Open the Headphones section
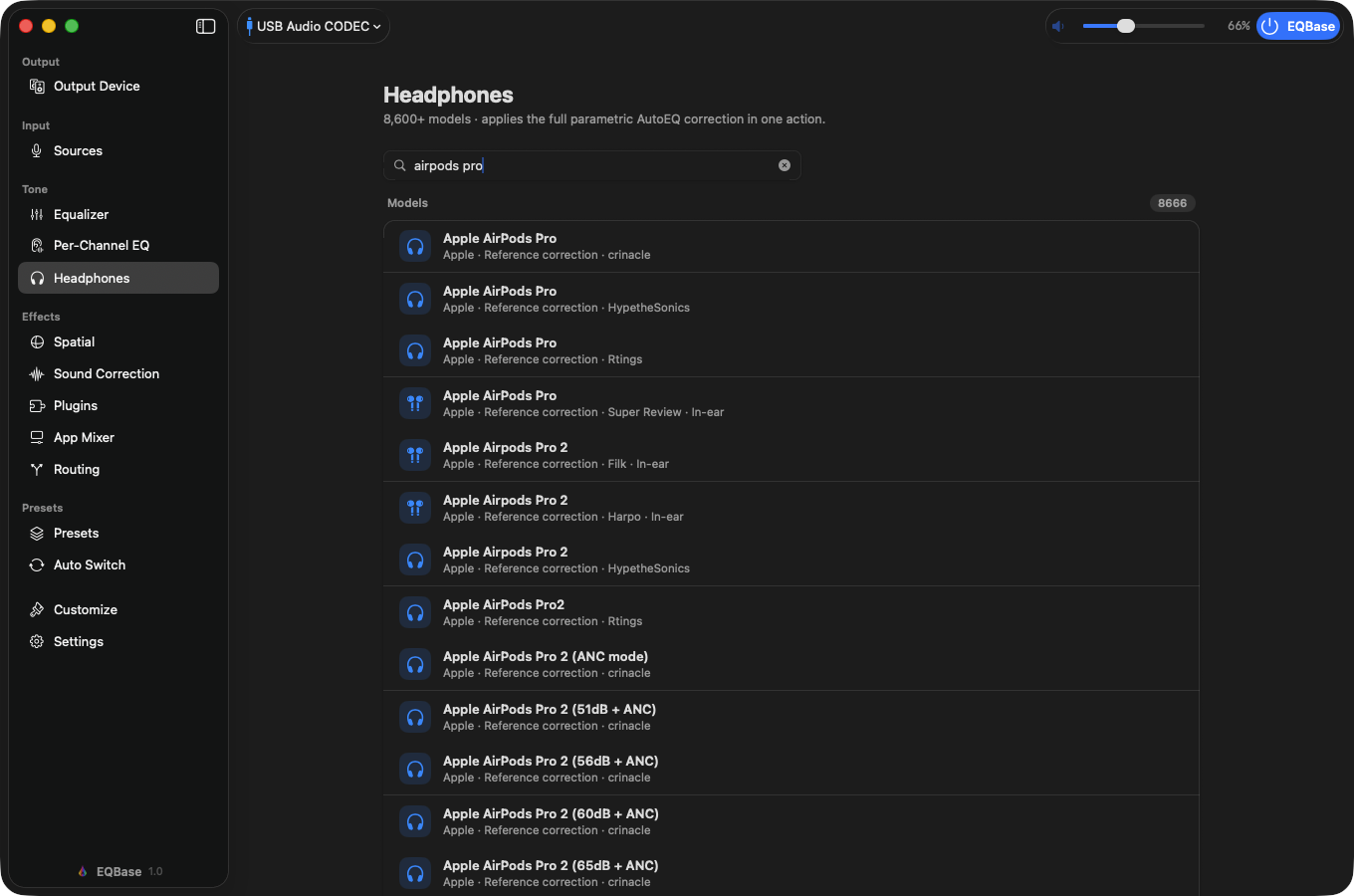 [118, 279]
